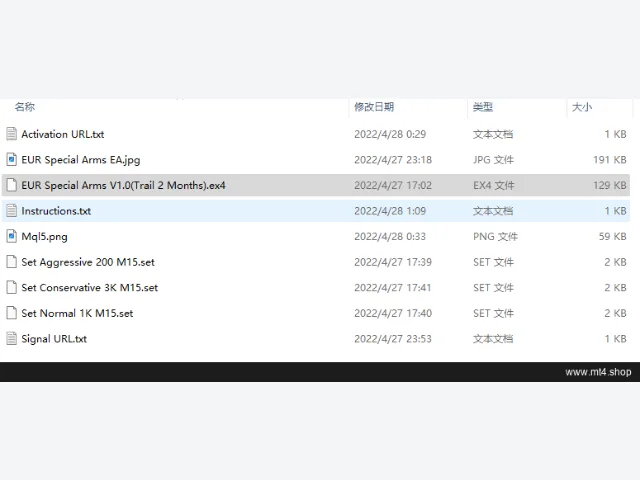Image resolution: width=640 pixels, height=480 pixels.
Task: Select the file name Activation URL.txt
Action: click(62, 134)
